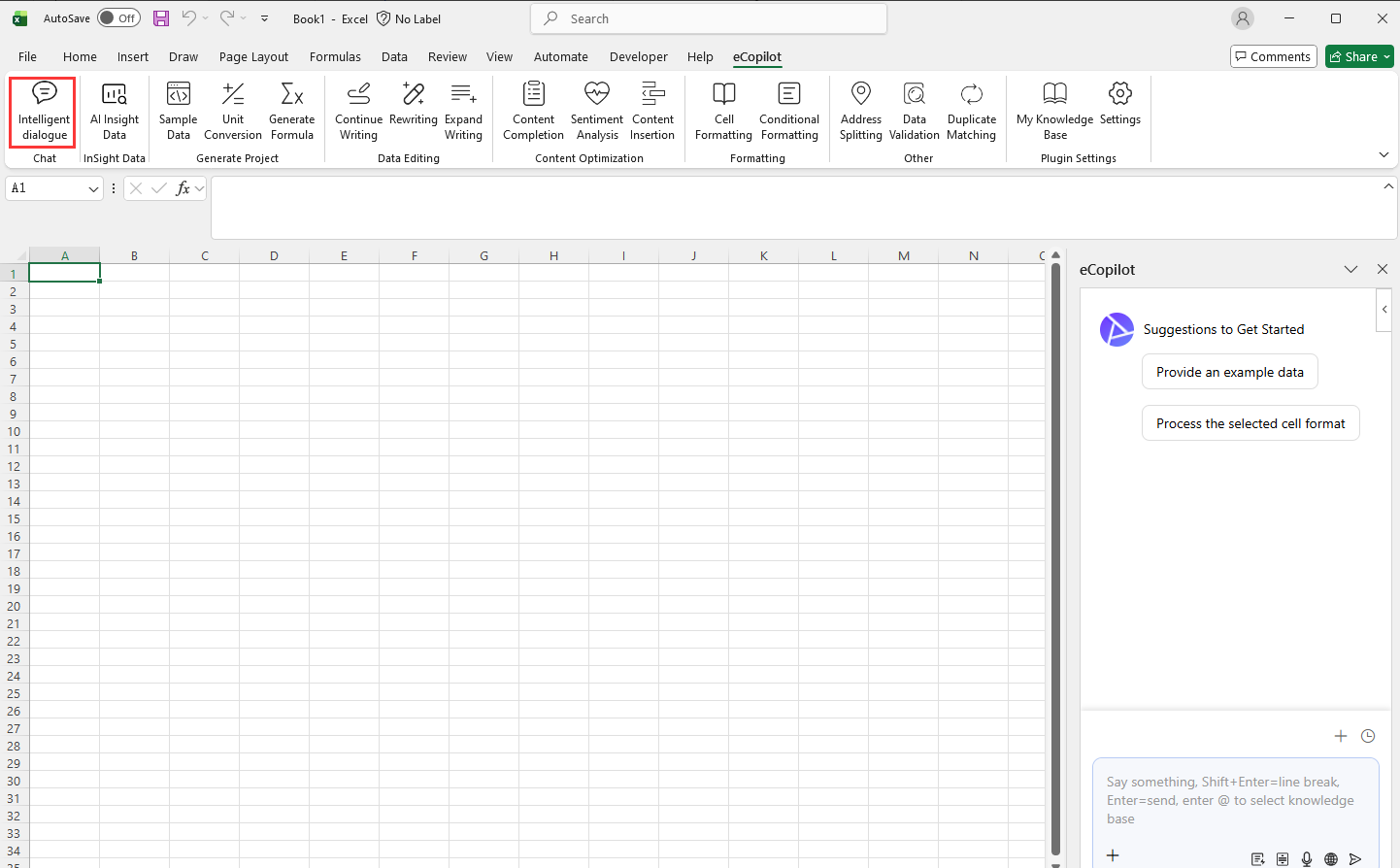Open My Knowledge Base

point(1054,111)
